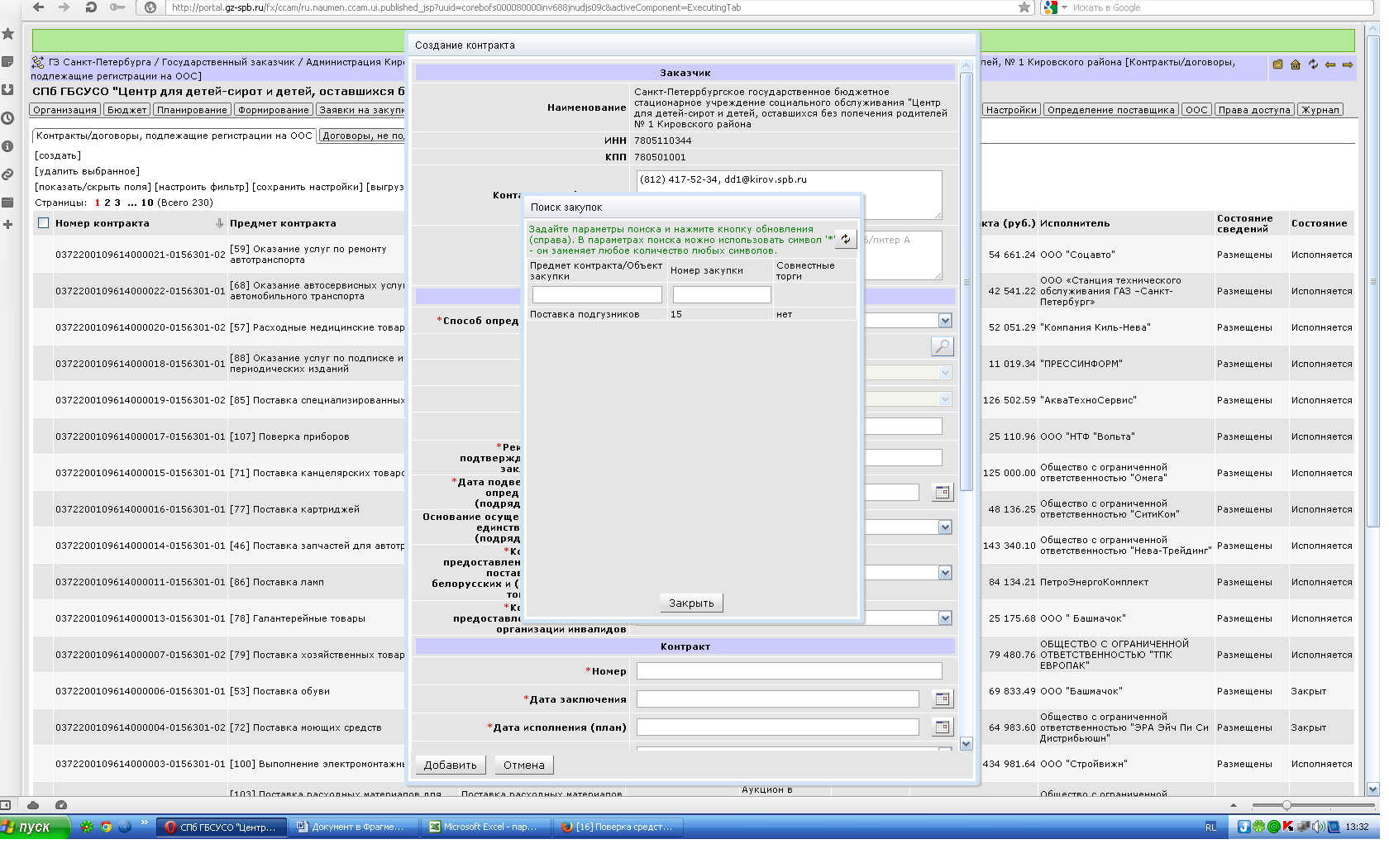The image size is (1389, 868).
Task: Open the Бюджет menu tab
Action: pyautogui.click(x=126, y=110)
